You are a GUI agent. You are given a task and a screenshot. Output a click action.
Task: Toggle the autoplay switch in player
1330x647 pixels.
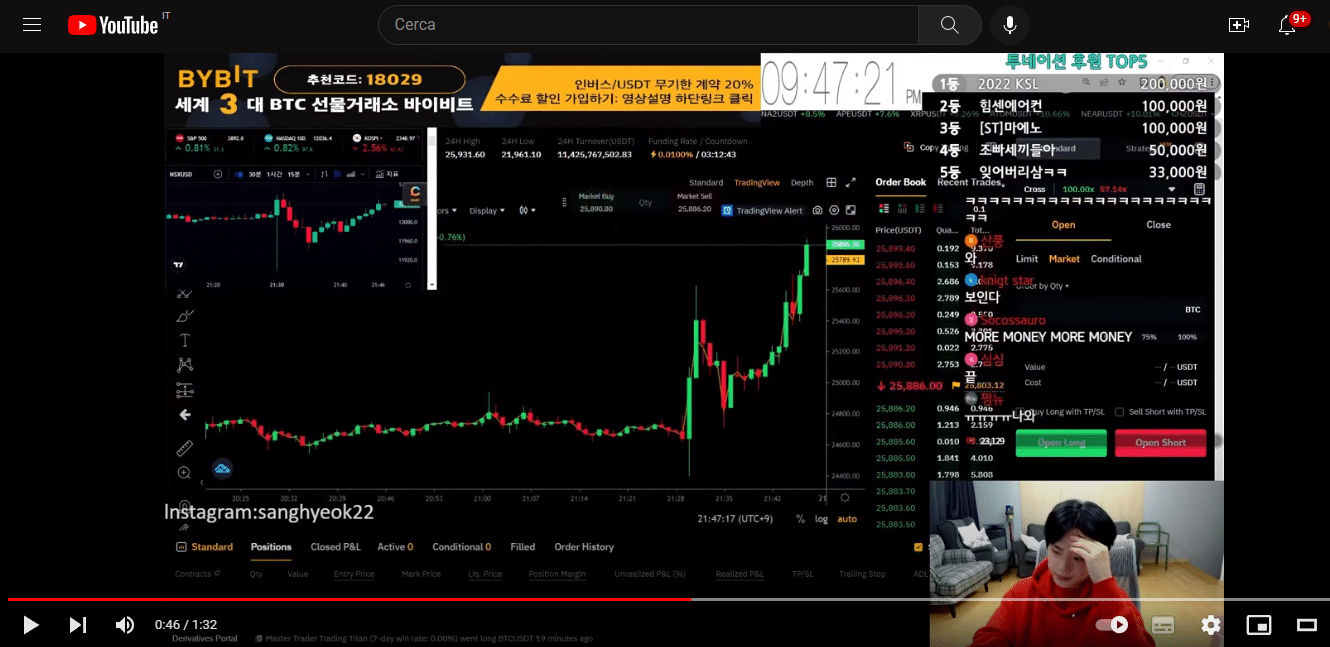click(1112, 625)
